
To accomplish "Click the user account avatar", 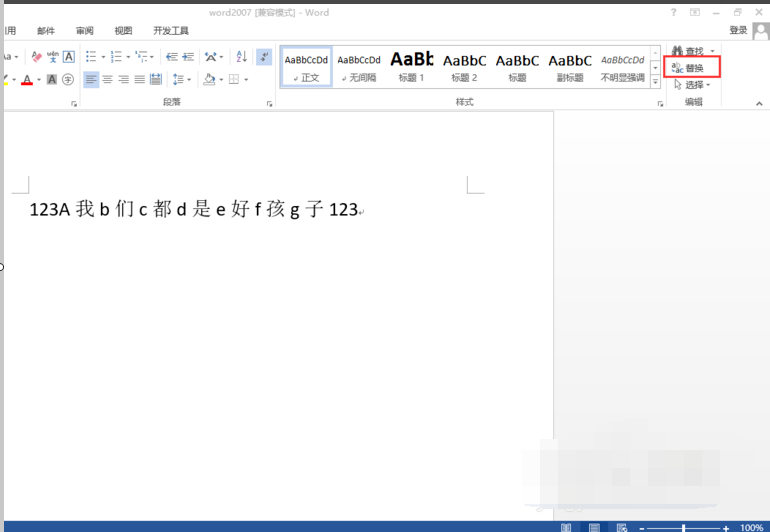I will [x=761, y=31].
